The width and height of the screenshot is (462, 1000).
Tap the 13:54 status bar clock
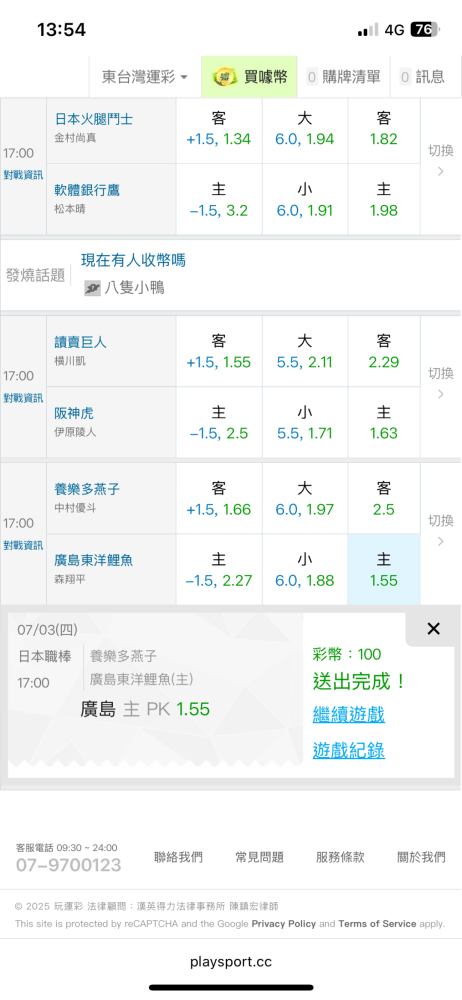click(61, 29)
